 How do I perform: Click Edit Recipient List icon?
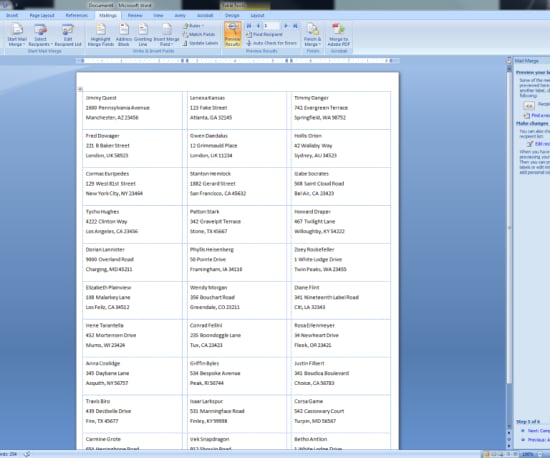point(68,35)
